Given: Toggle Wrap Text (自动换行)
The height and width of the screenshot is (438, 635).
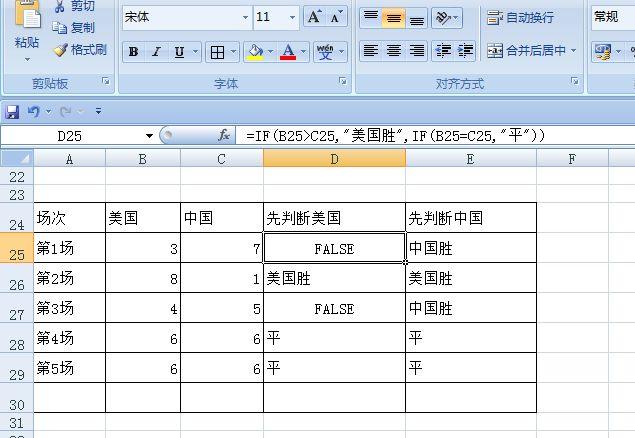Looking at the screenshot, I should coord(520,17).
